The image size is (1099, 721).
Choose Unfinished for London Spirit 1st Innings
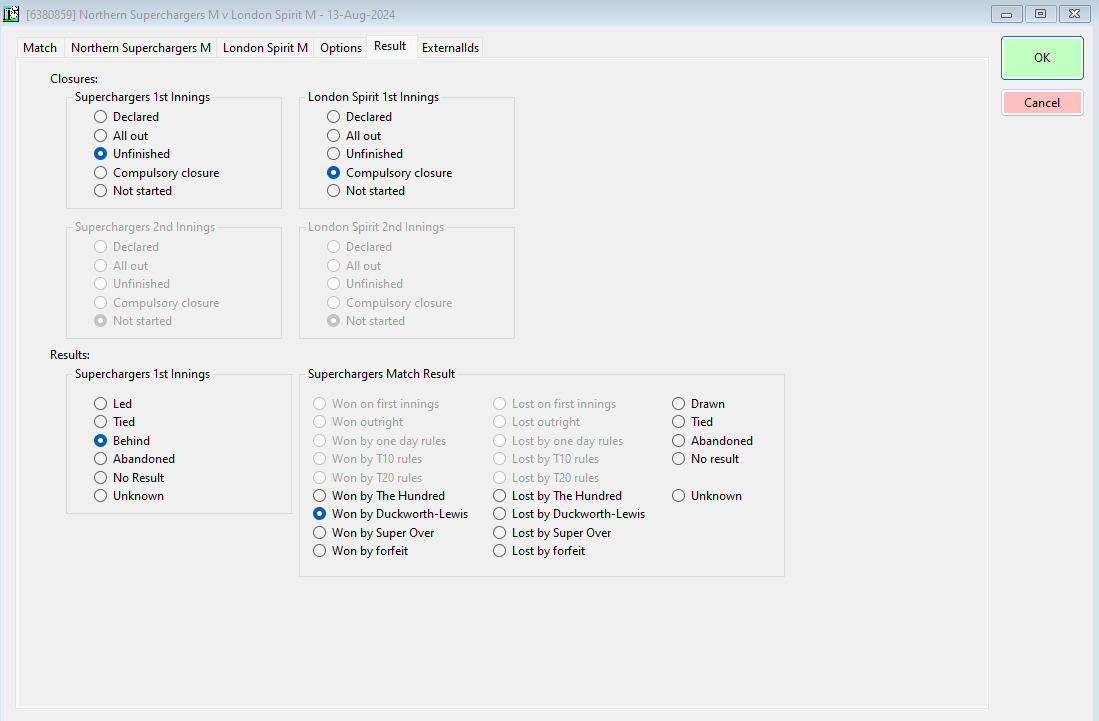(x=364, y=153)
